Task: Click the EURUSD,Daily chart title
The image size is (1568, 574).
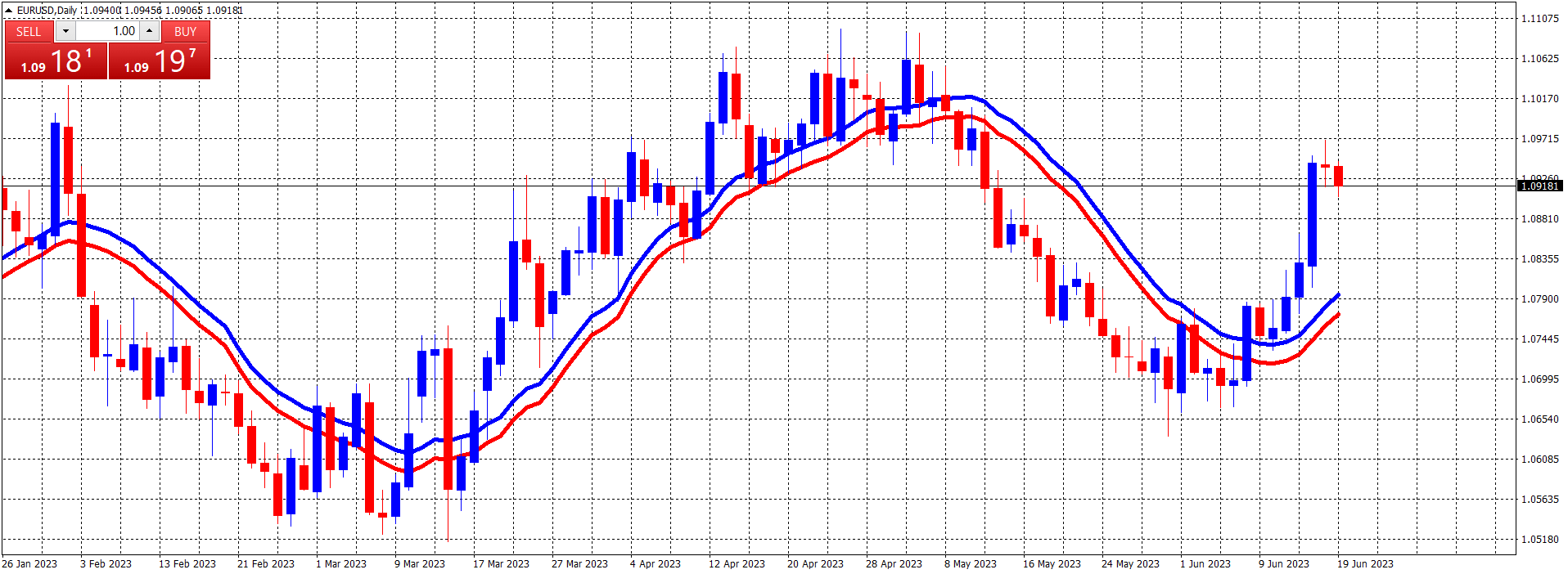Action: 47,10
